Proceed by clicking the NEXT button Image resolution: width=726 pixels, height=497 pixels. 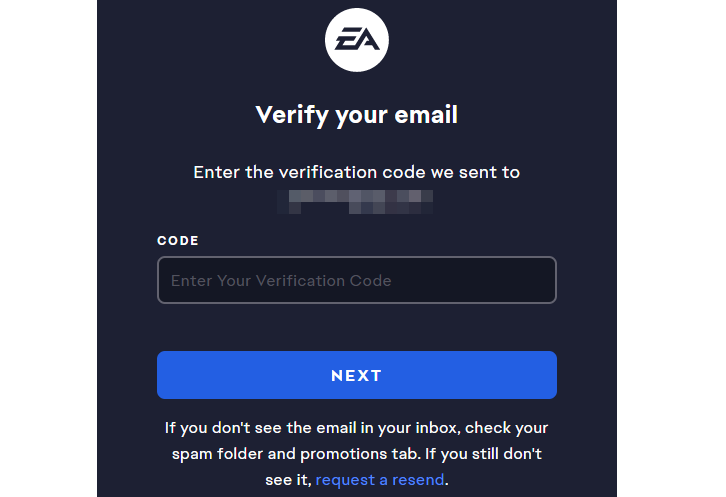click(x=357, y=375)
